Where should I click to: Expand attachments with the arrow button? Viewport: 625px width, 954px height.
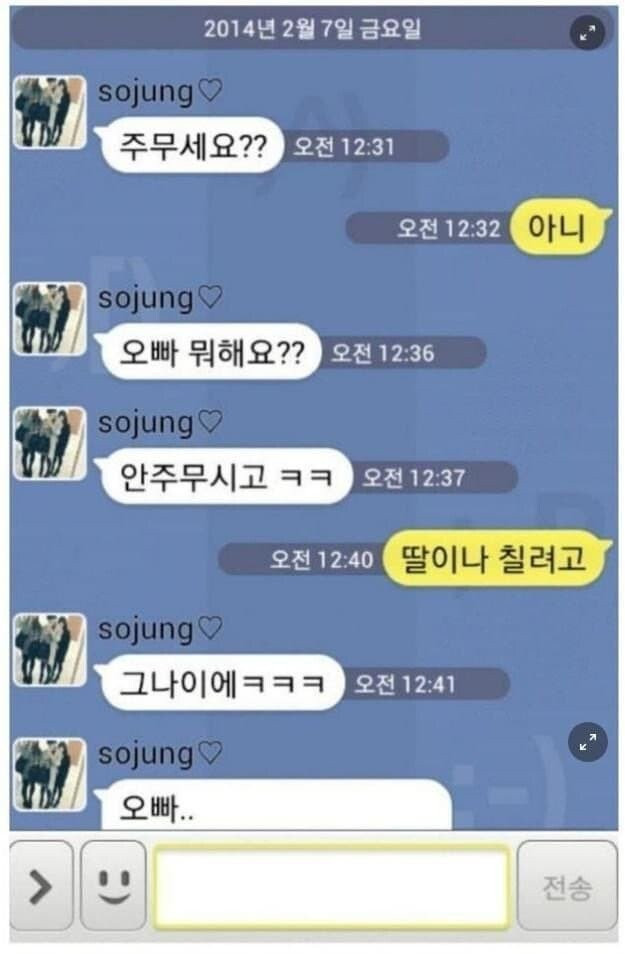[41, 885]
